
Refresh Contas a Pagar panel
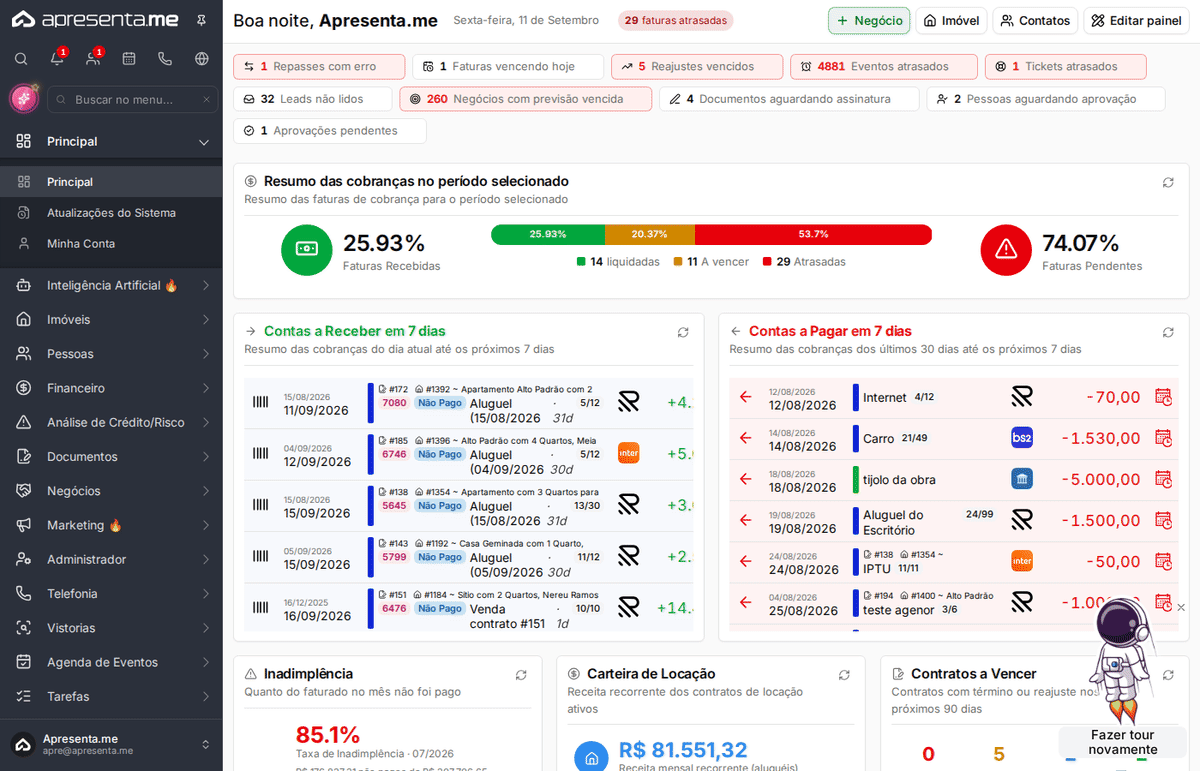coord(1168,332)
